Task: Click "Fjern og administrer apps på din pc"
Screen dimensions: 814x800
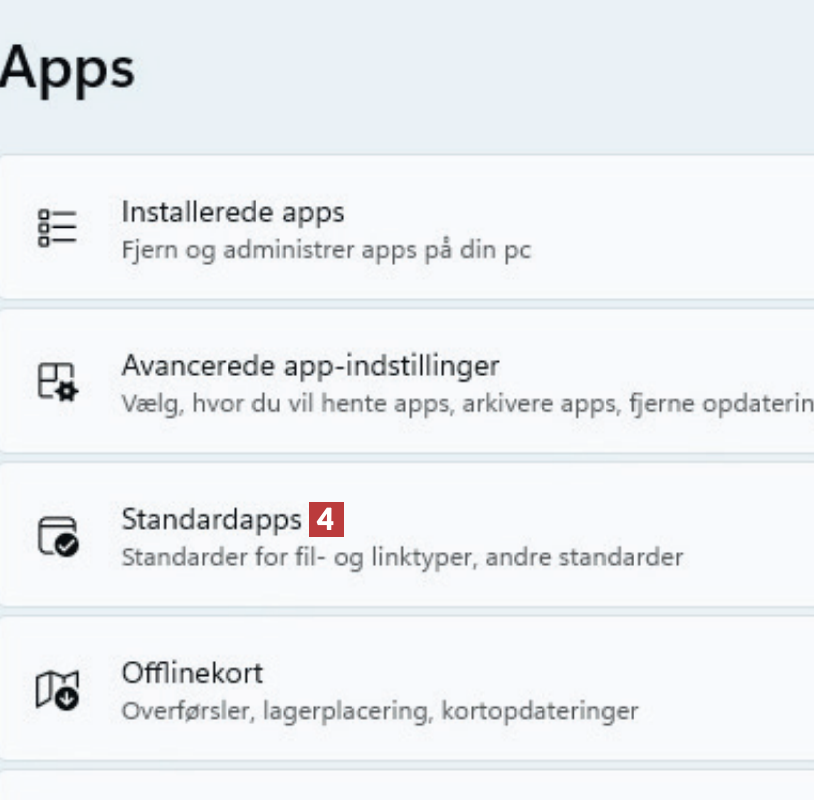Action: point(326,248)
